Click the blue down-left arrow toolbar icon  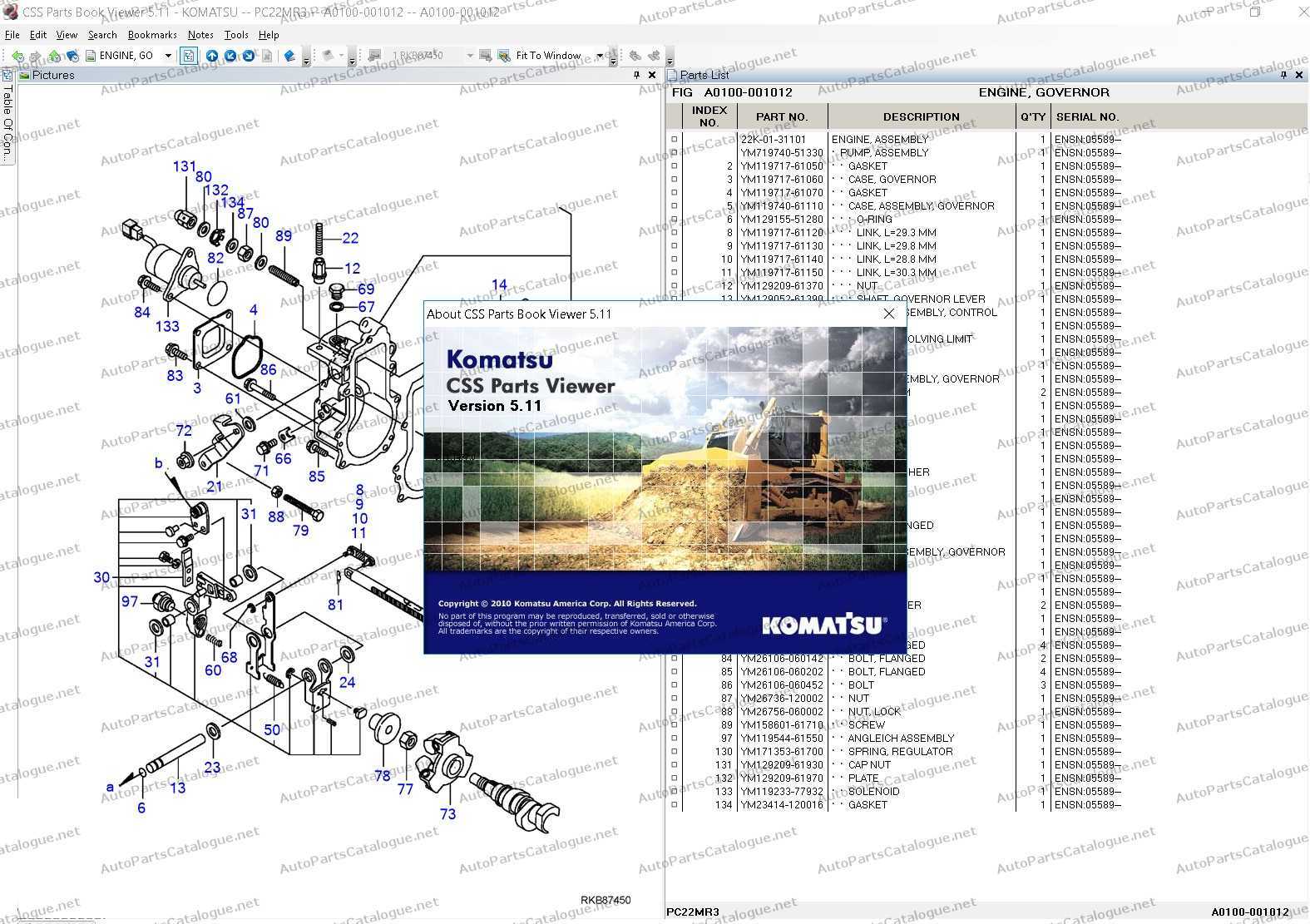point(230,56)
